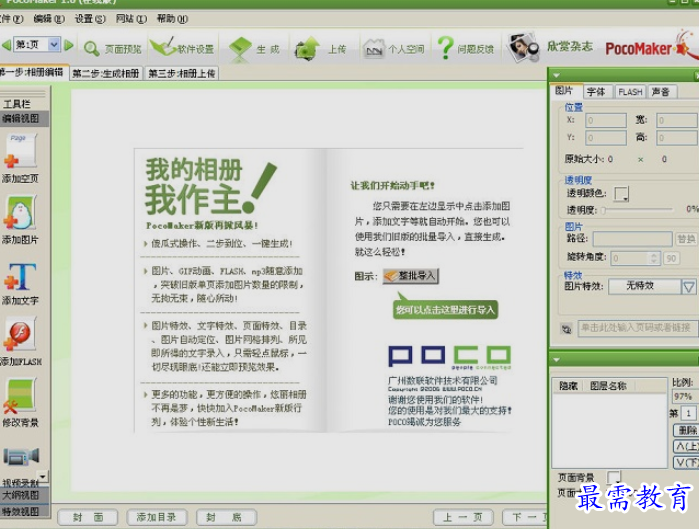Collapse the upper properties panel arrow
The width and height of the screenshot is (699, 529).
click(556, 75)
